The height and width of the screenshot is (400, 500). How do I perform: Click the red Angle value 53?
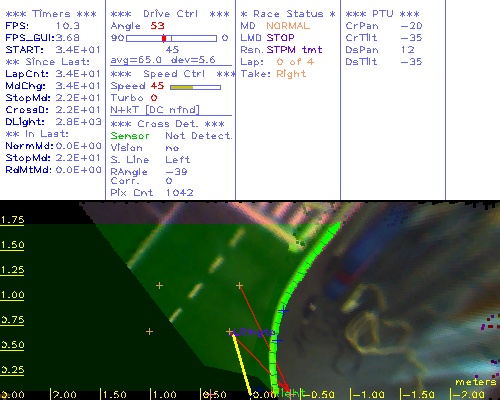click(157, 26)
